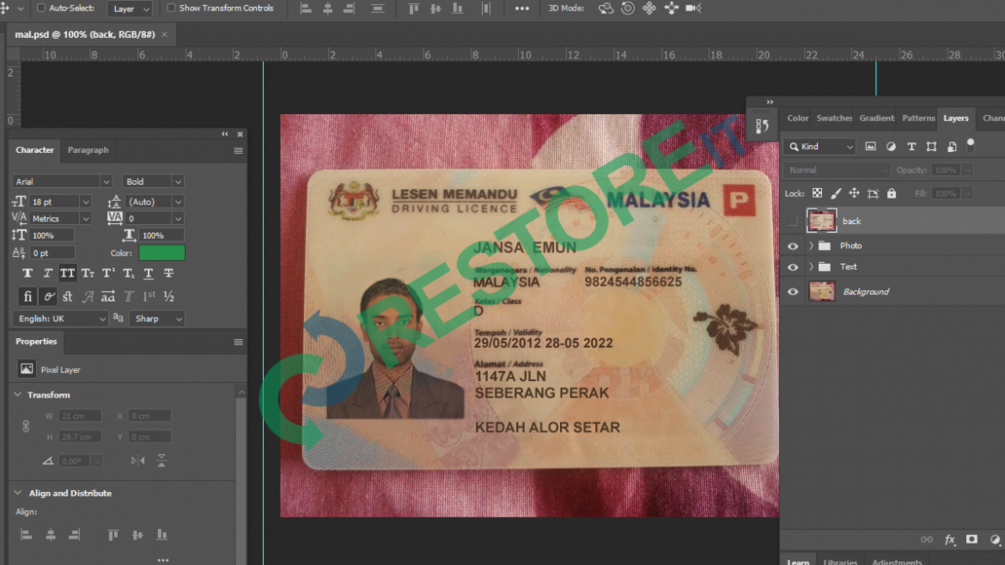Screen dimensions: 1005x565
Task: Toggle OpenType fractions one-half button
Action: (169, 297)
